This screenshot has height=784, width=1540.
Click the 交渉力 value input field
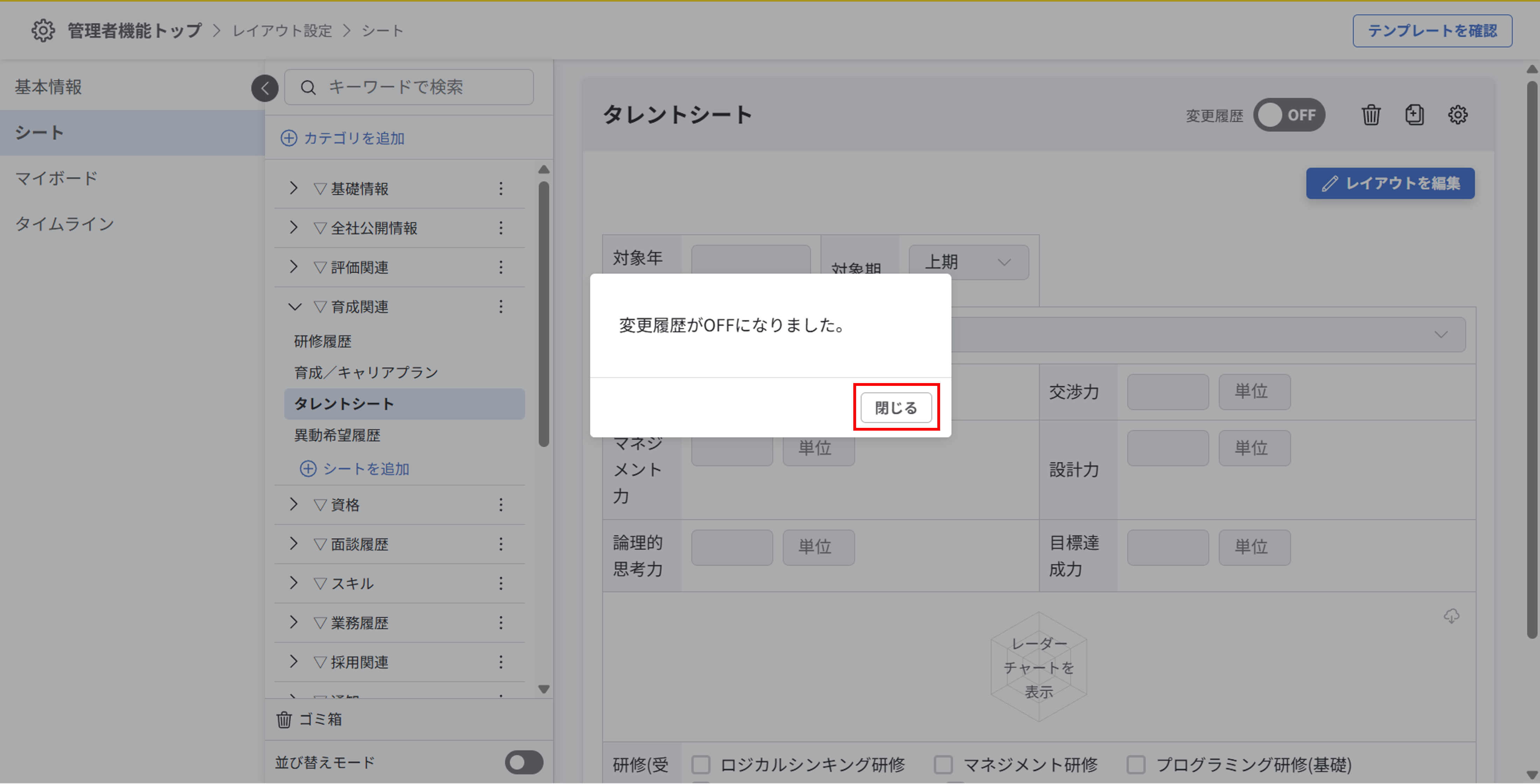[1168, 392]
